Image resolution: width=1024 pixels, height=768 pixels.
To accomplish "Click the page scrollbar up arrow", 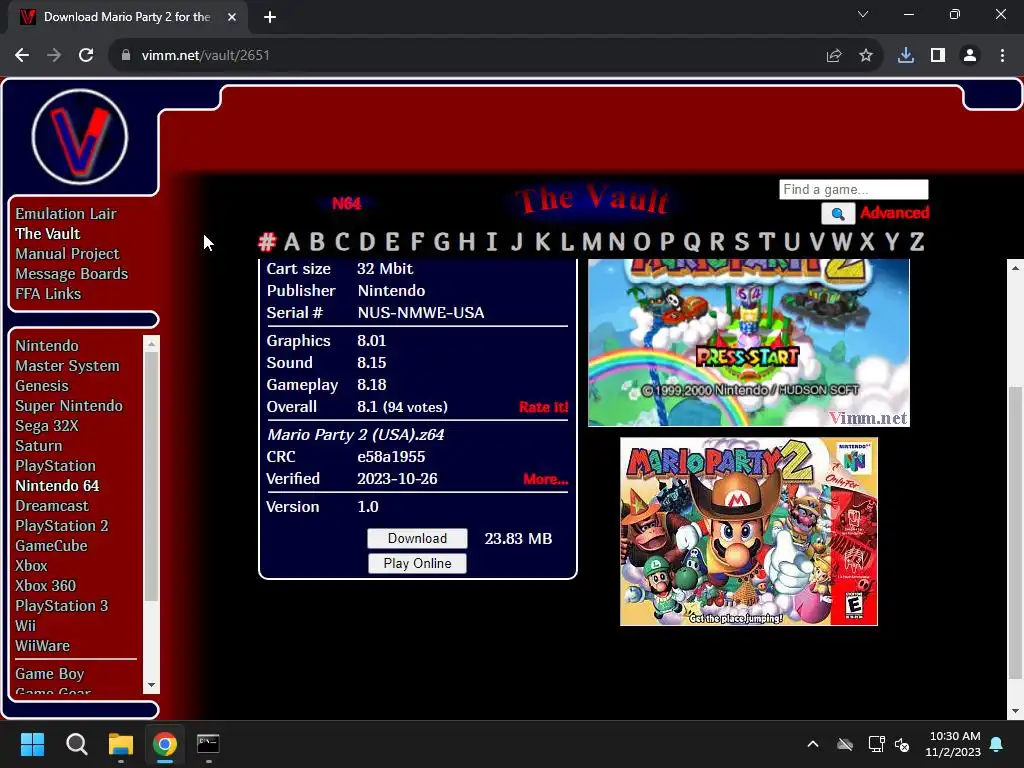I will tap(1016, 268).
